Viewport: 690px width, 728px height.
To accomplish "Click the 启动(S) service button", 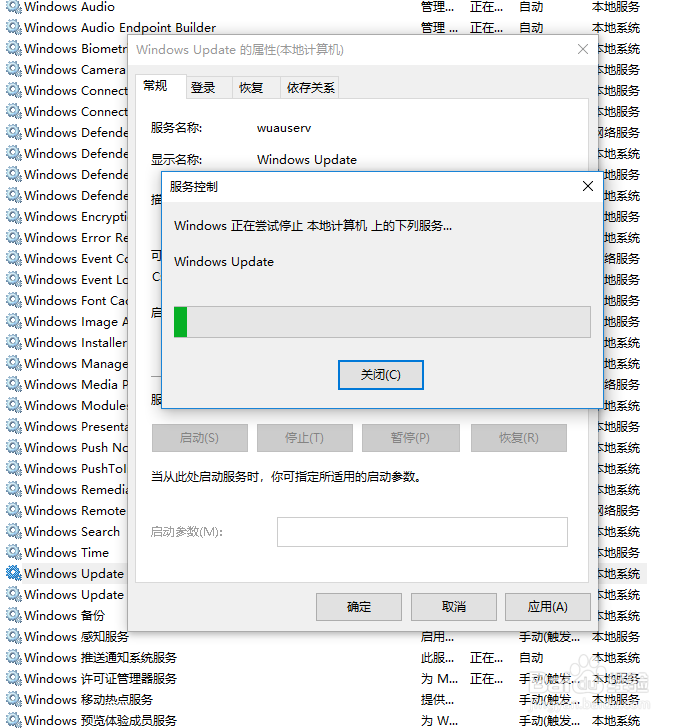I will click(200, 438).
